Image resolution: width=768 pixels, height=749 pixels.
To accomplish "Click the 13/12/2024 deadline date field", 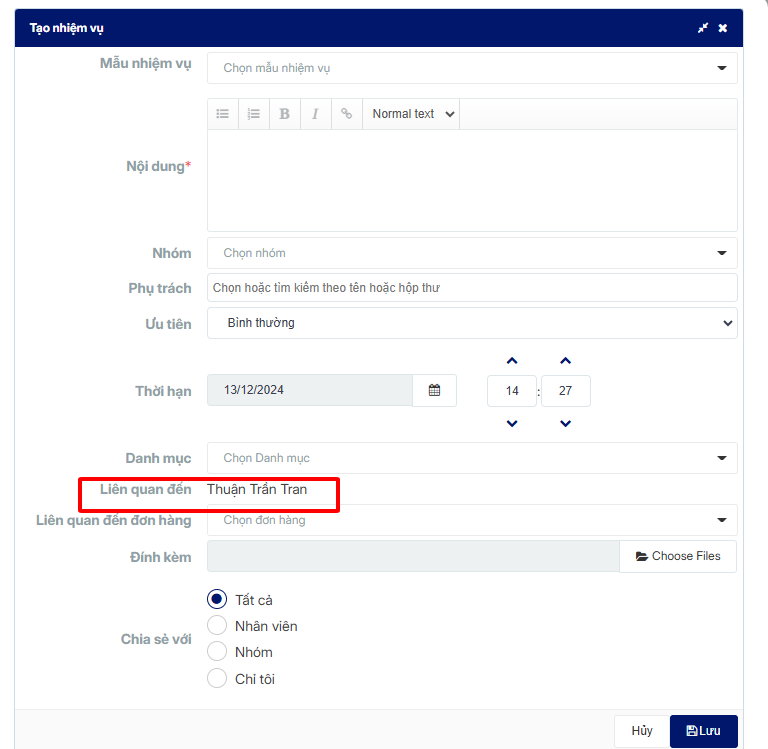I will coord(310,390).
